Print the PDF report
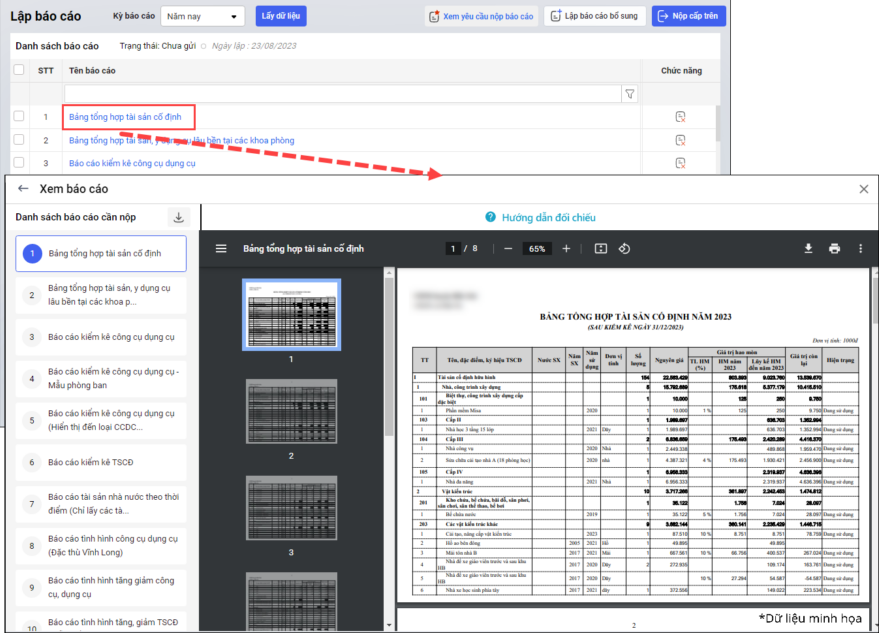 834,248
